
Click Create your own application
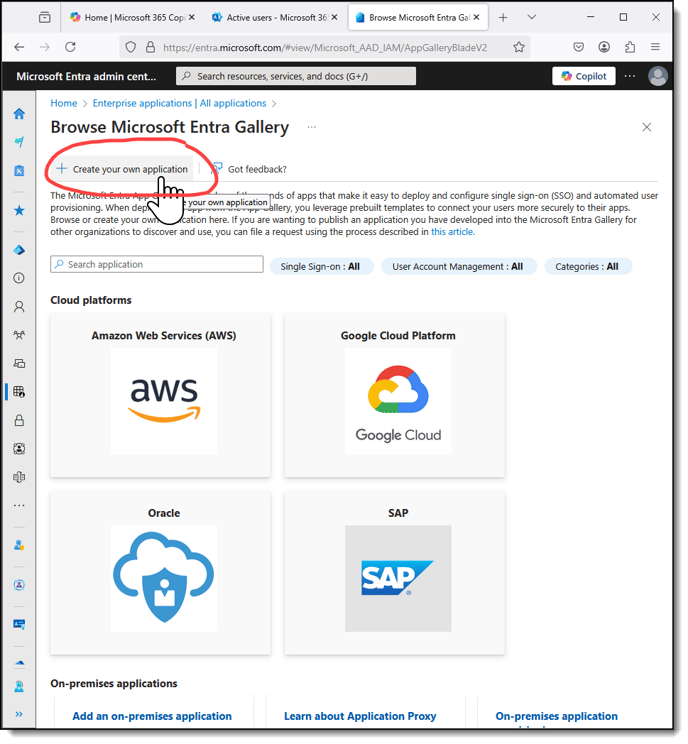pos(122,169)
